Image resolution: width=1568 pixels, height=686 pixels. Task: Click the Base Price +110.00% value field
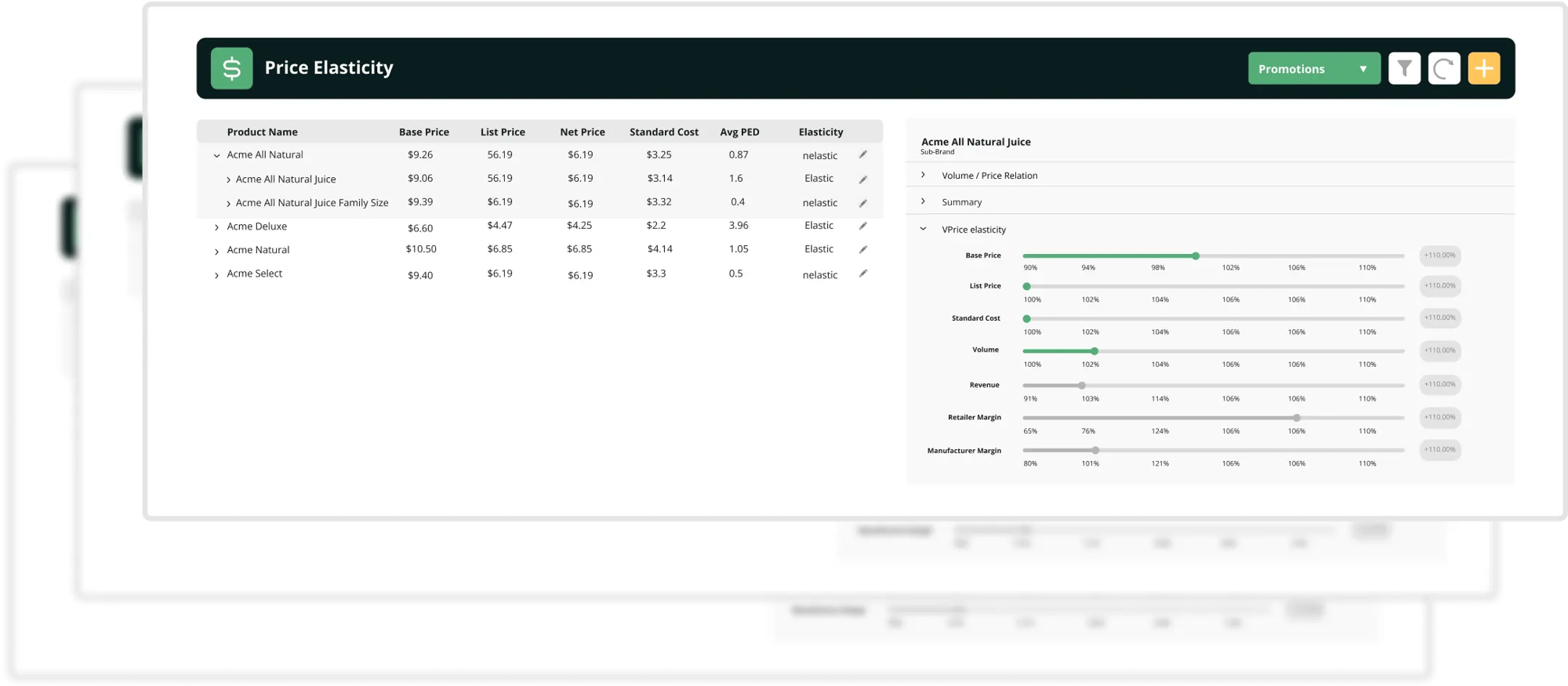coord(1440,256)
